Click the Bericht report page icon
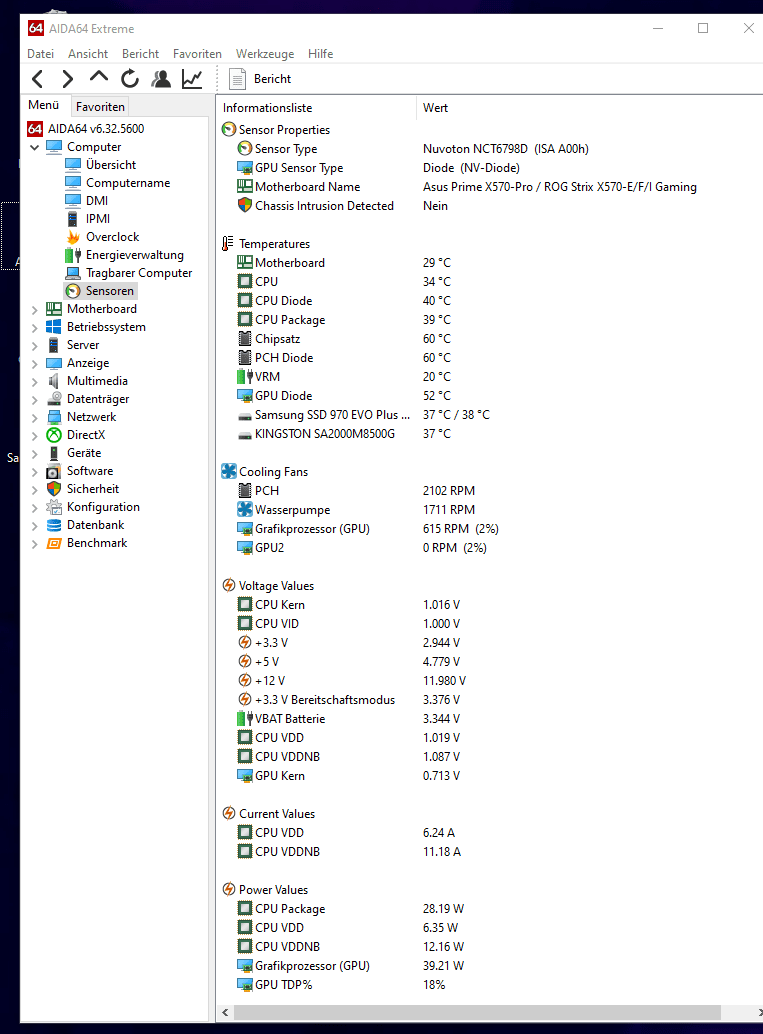 coord(237,79)
